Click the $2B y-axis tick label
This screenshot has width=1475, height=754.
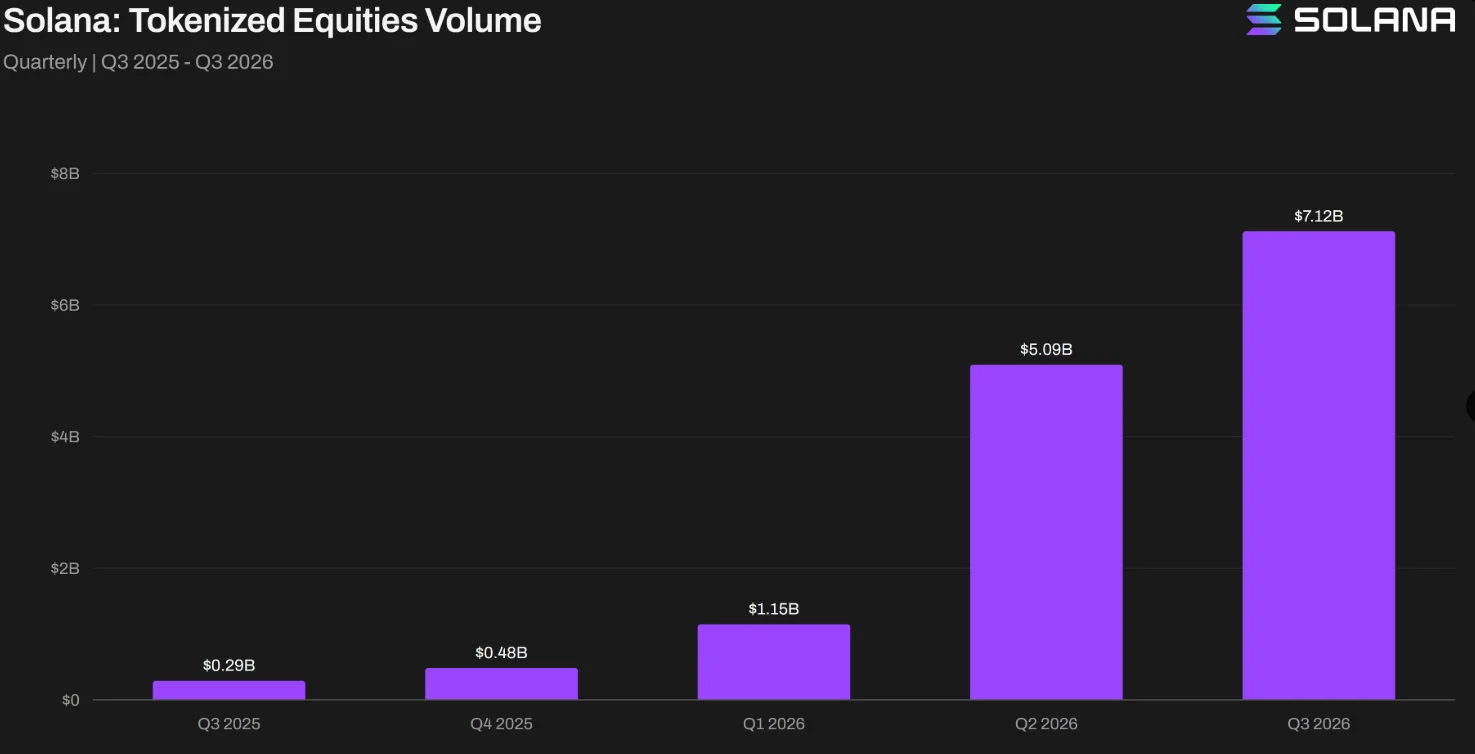[x=65, y=568]
